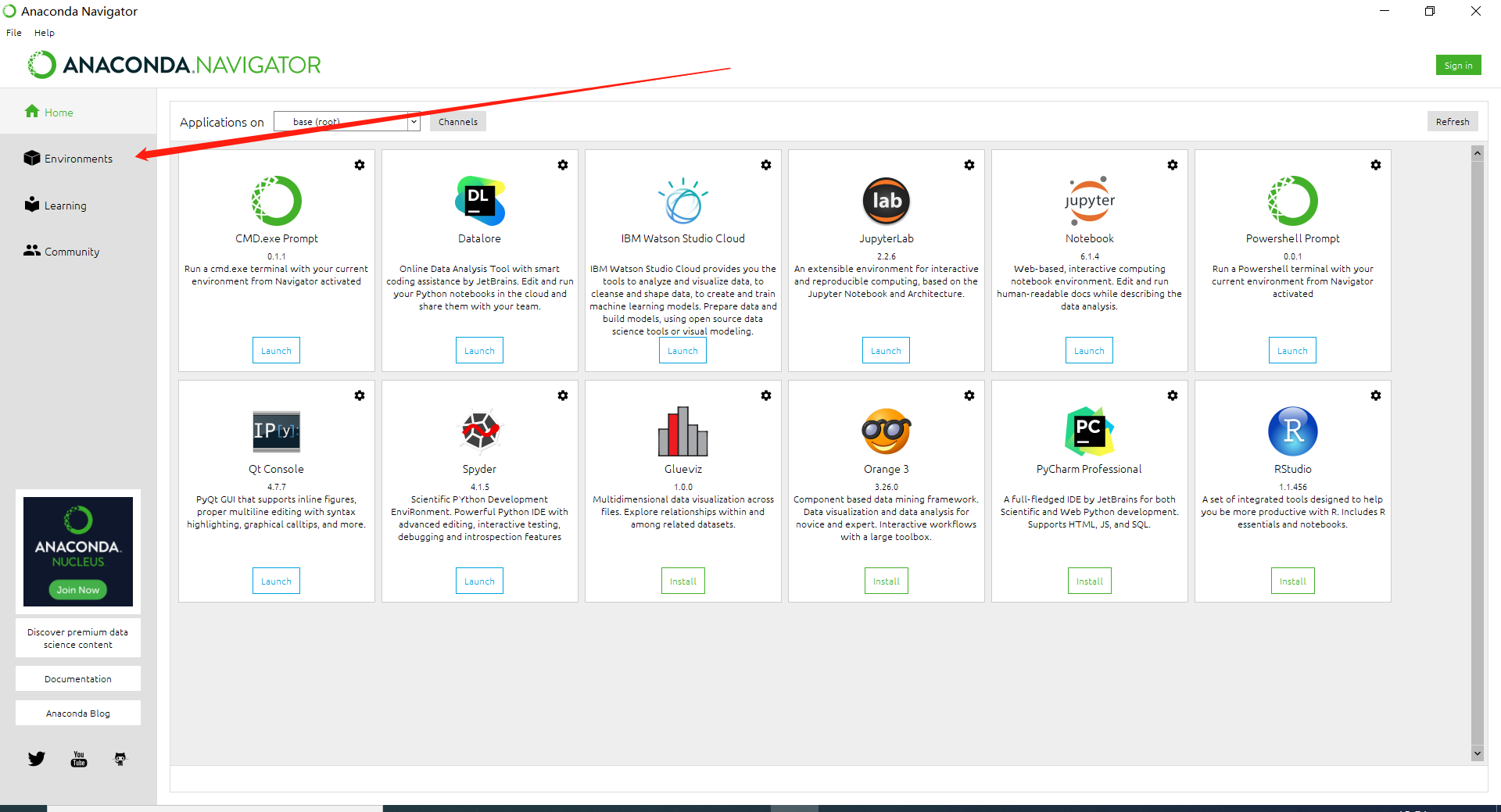The height and width of the screenshot is (812, 1501).
Task: Click the scrollbar up arrow
Action: pos(1478,153)
